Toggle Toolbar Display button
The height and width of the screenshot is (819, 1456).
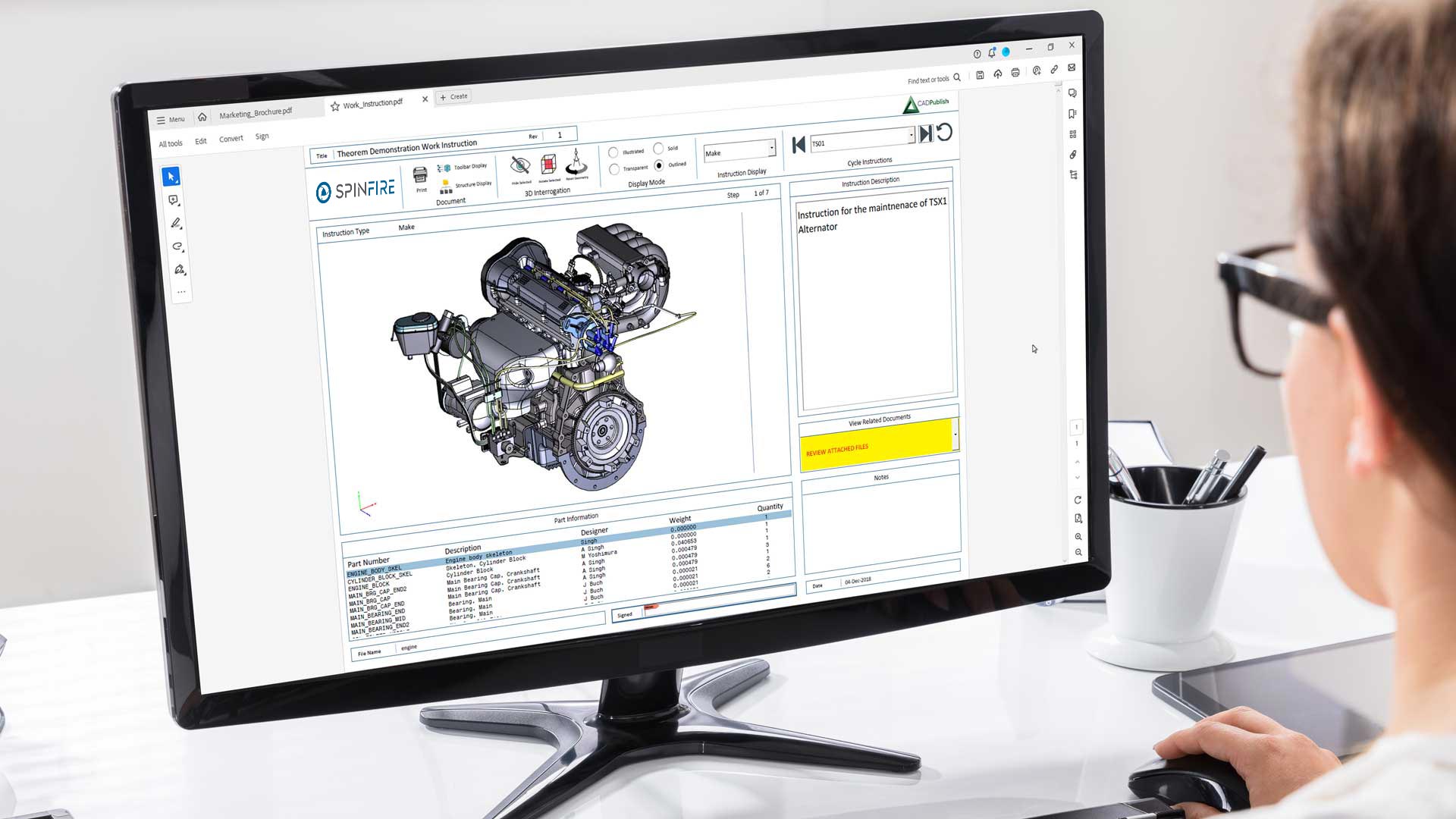[x=463, y=167]
